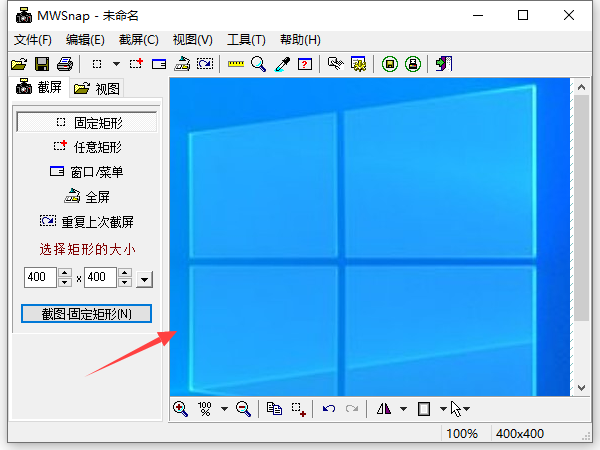Open frame options dropdown arrow
This screenshot has height=450, width=600.
pos(443,409)
